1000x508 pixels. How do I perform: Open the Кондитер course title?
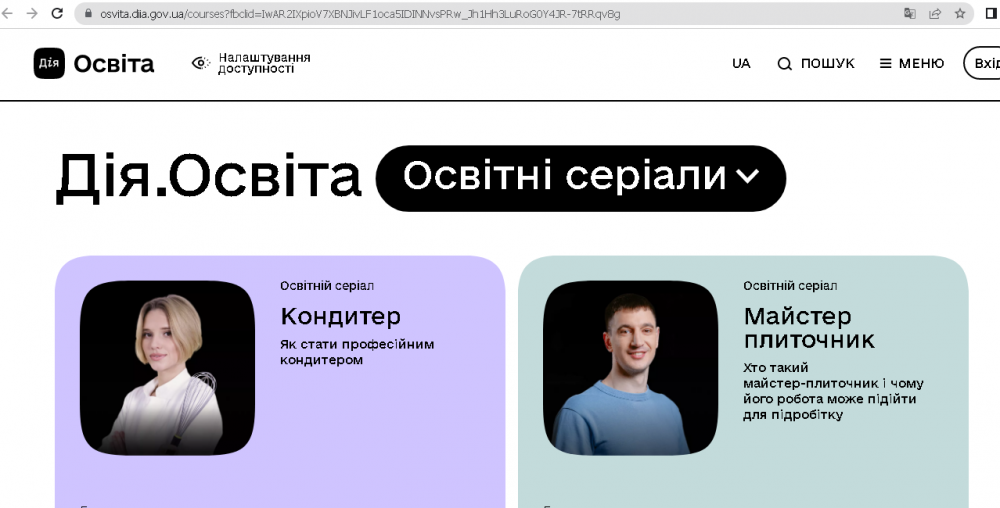pos(340,316)
